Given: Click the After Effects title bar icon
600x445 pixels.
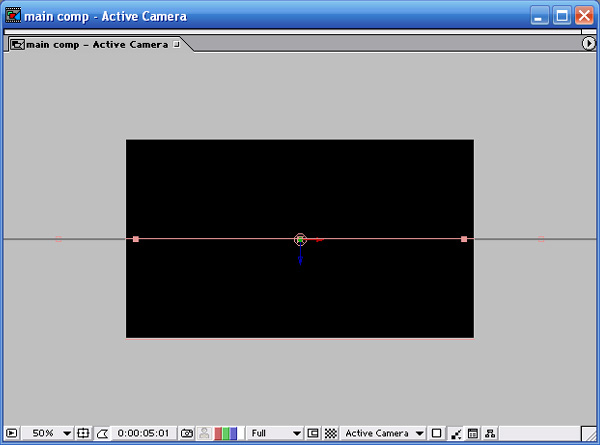Looking at the screenshot, I should pyautogui.click(x=13, y=16).
